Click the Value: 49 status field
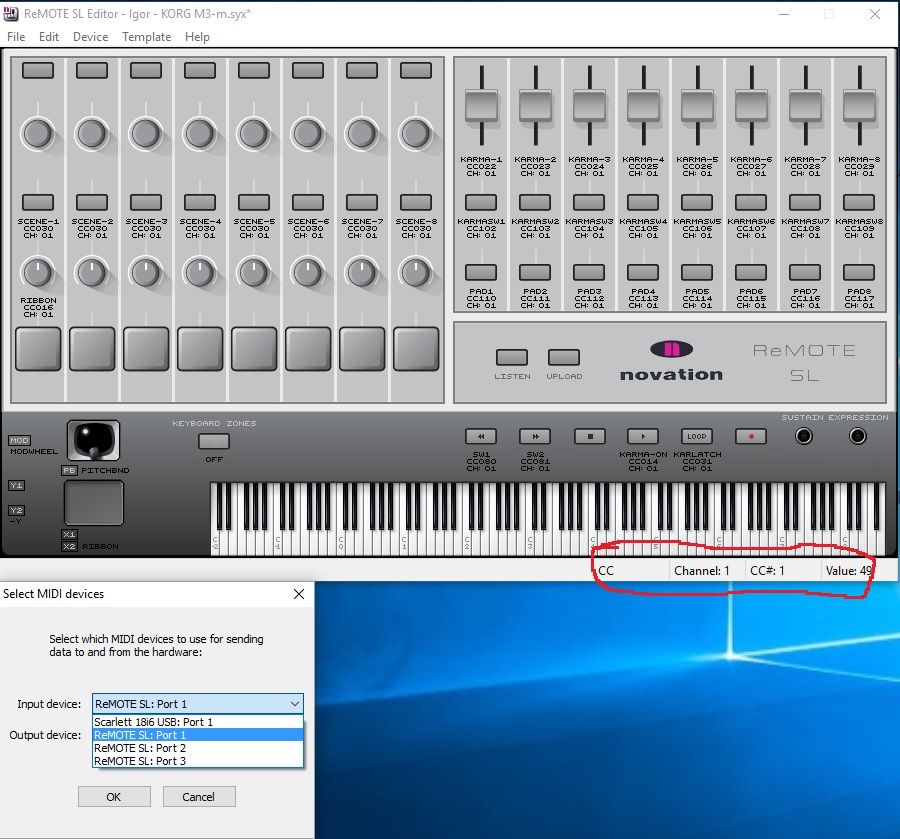 pyautogui.click(x=848, y=570)
